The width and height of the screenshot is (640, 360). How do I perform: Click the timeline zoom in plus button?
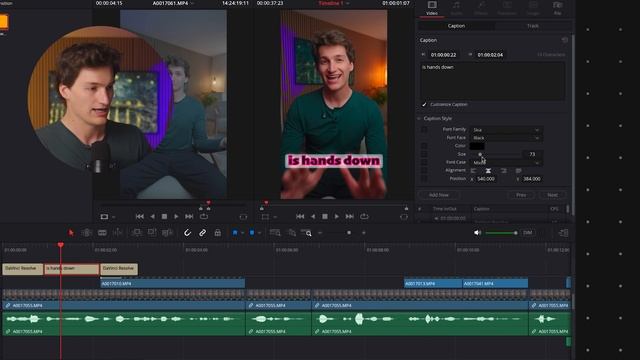[364, 233]
